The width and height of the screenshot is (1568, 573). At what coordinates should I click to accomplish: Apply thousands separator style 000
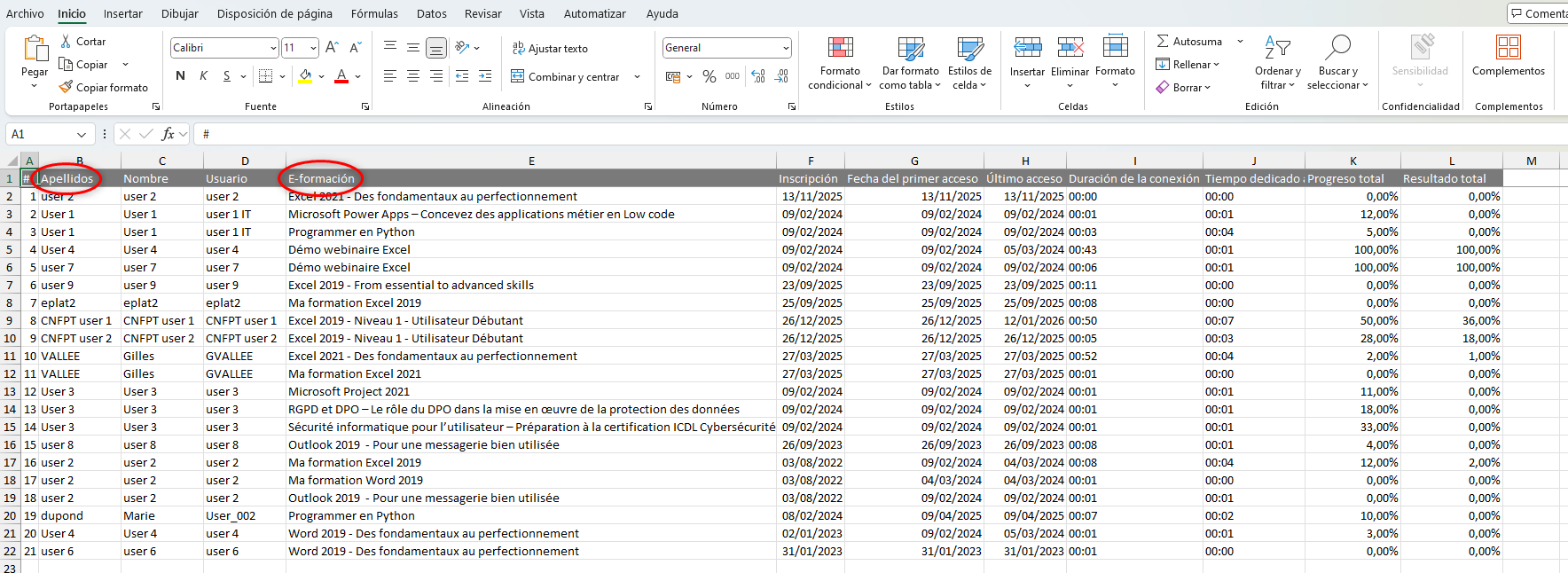733,76
